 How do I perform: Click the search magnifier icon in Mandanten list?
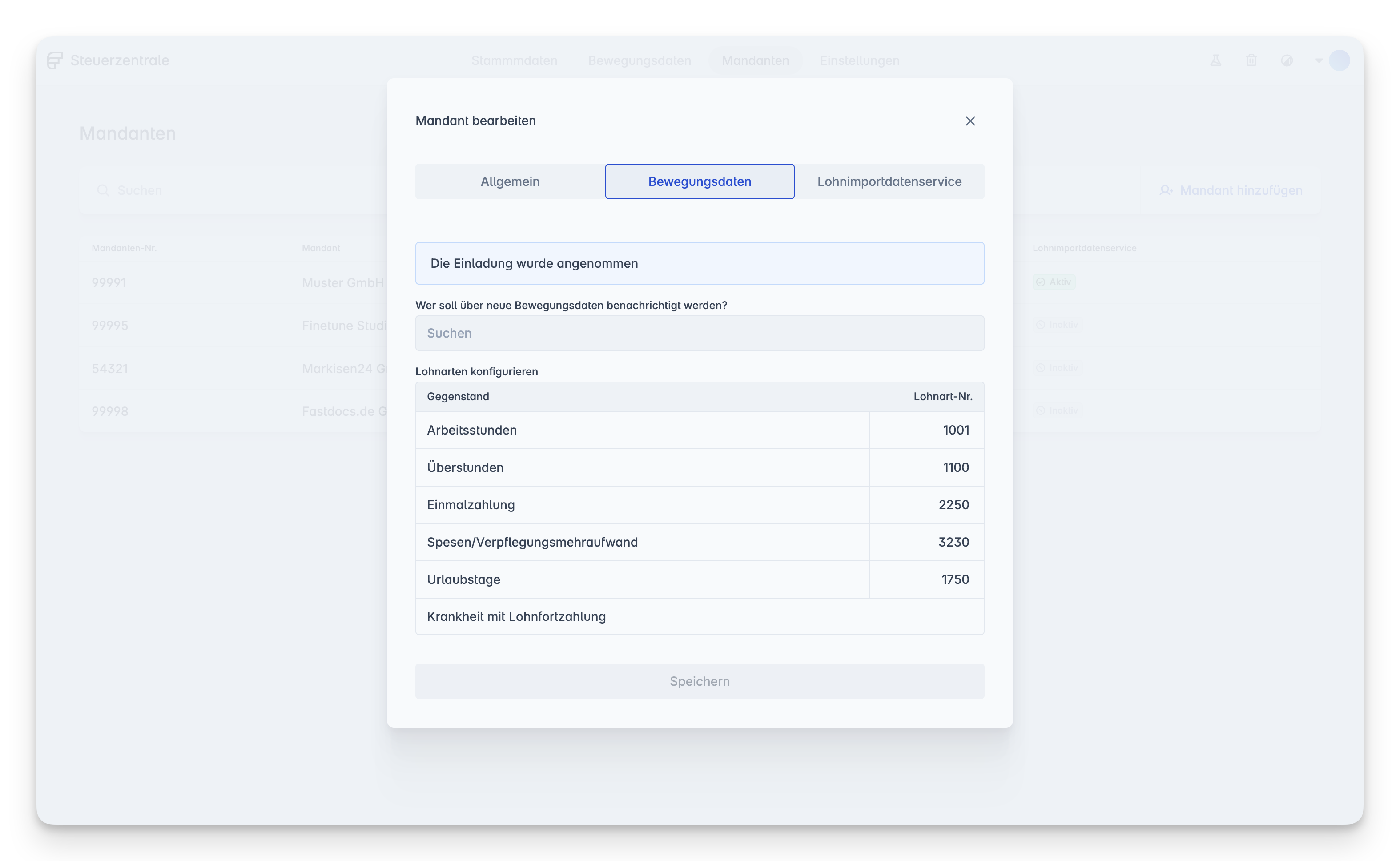tap(102, 190)
